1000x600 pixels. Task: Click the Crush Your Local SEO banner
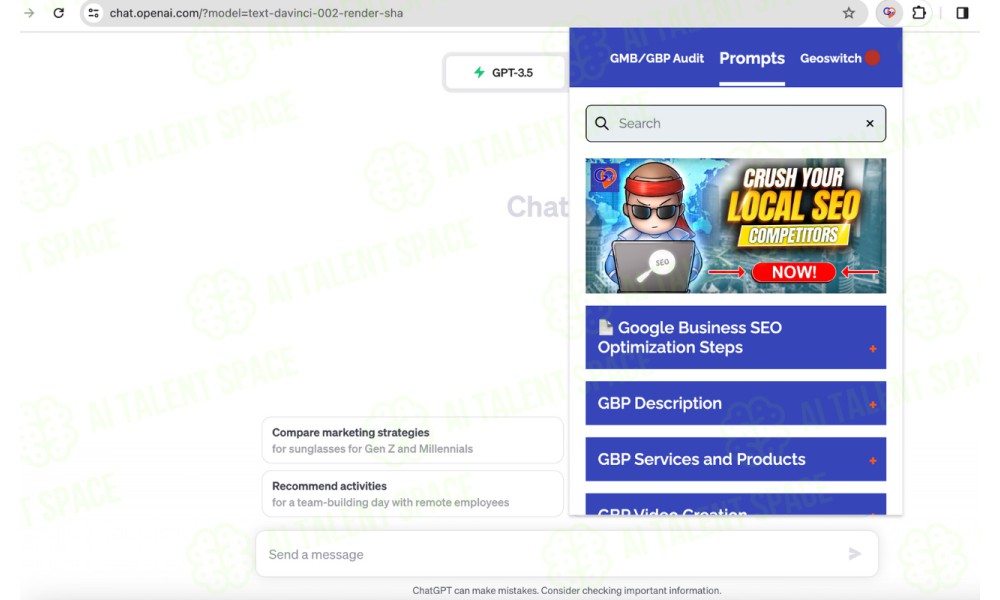coord(735,226)
